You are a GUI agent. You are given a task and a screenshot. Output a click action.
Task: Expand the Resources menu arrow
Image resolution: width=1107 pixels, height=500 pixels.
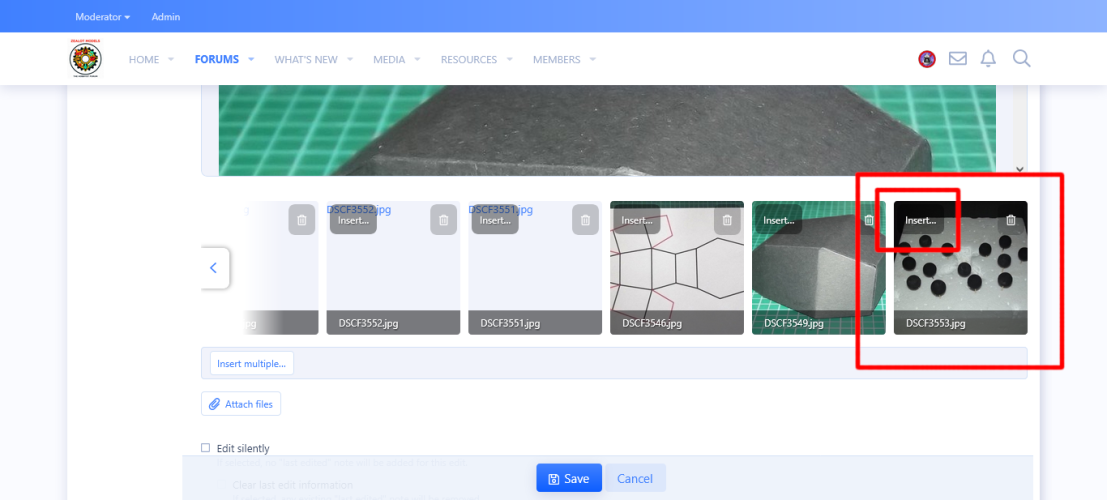(x=510, y=59)
